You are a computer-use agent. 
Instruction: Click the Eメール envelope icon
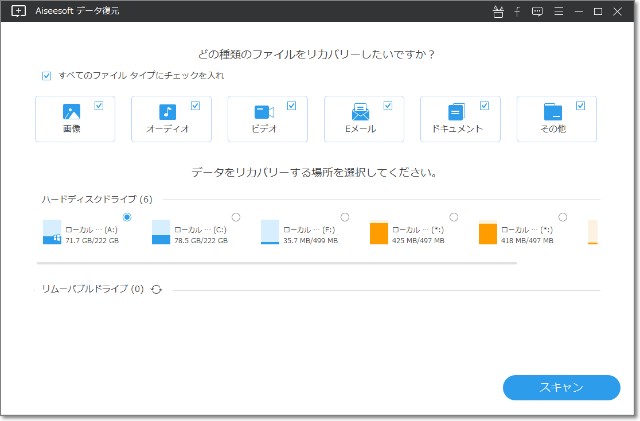point(360,113)
